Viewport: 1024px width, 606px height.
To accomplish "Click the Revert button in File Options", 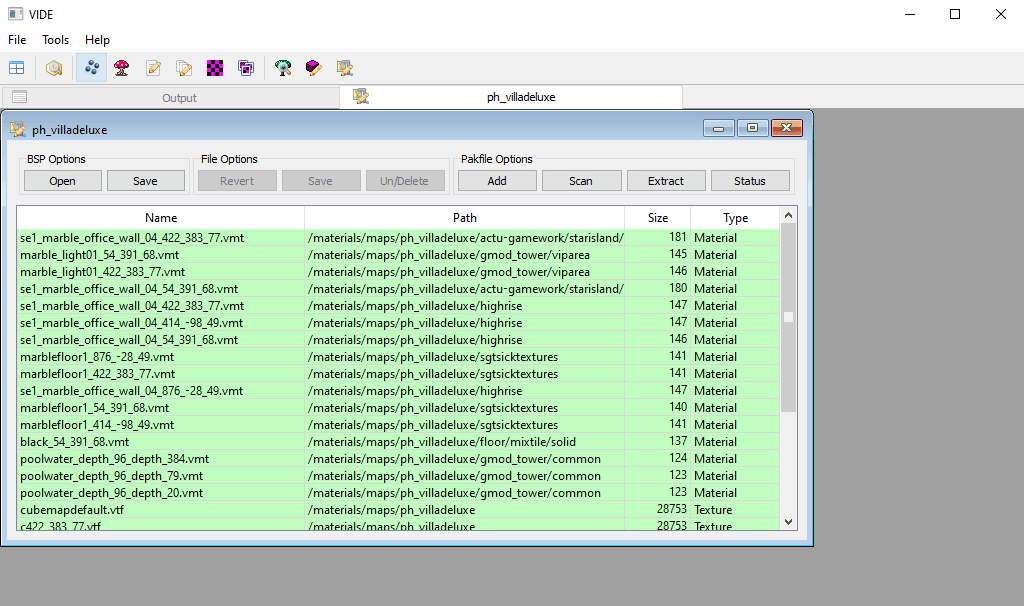I will (x=237, y=181).
